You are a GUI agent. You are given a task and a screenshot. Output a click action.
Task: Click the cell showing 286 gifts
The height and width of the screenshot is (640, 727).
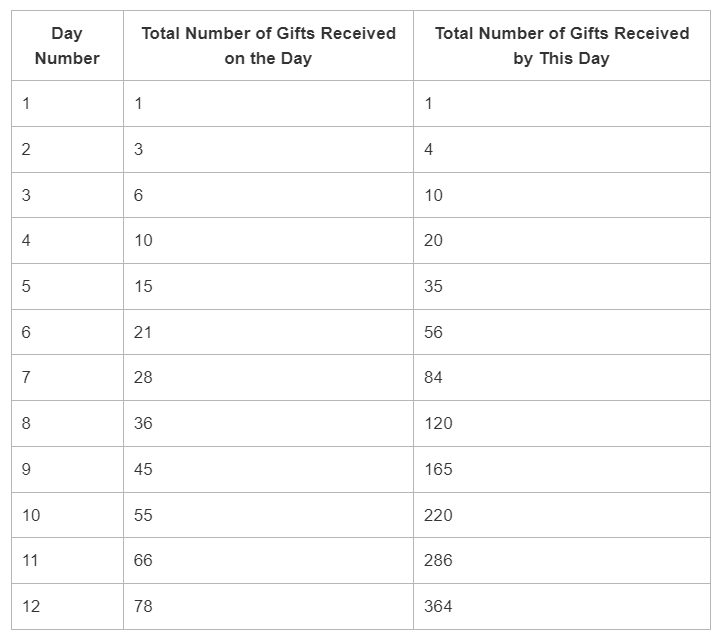pos(562,560)
